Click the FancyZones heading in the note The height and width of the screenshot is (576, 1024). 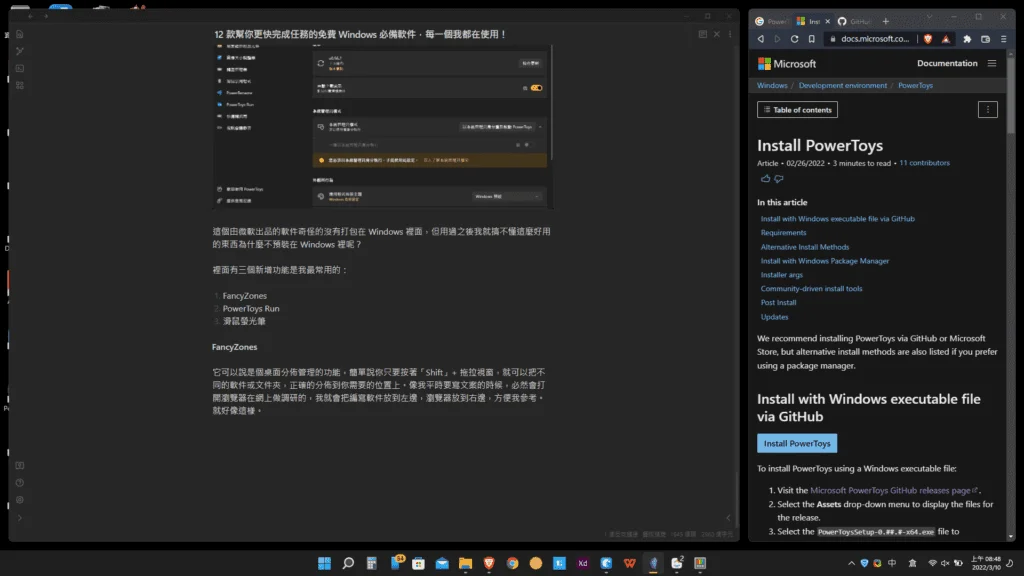tap(234, 347)
